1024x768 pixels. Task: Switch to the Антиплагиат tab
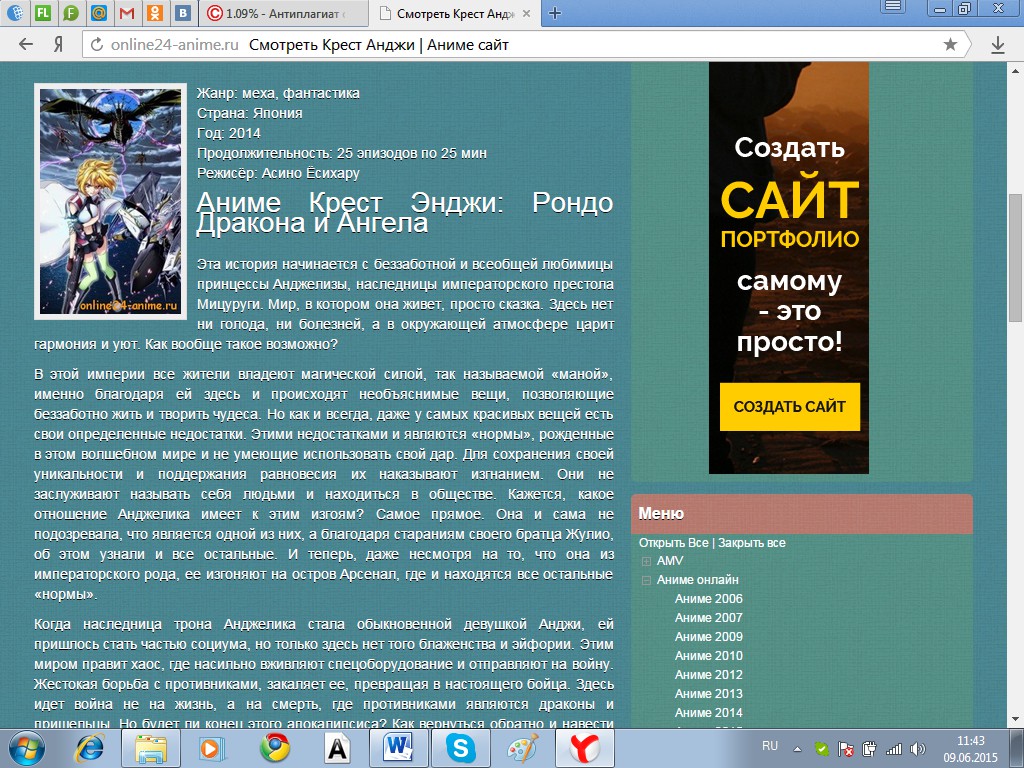click(x=283, y=13)
